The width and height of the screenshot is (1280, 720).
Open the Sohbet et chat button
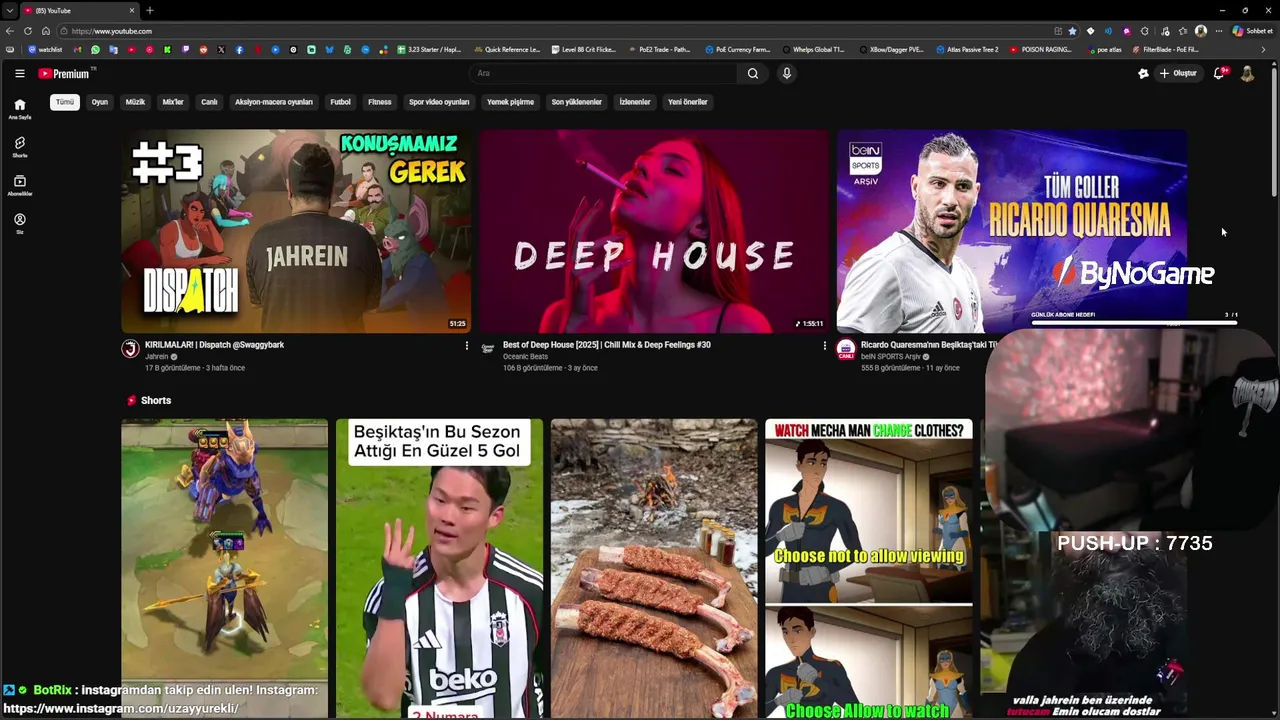pos(1252,31)
